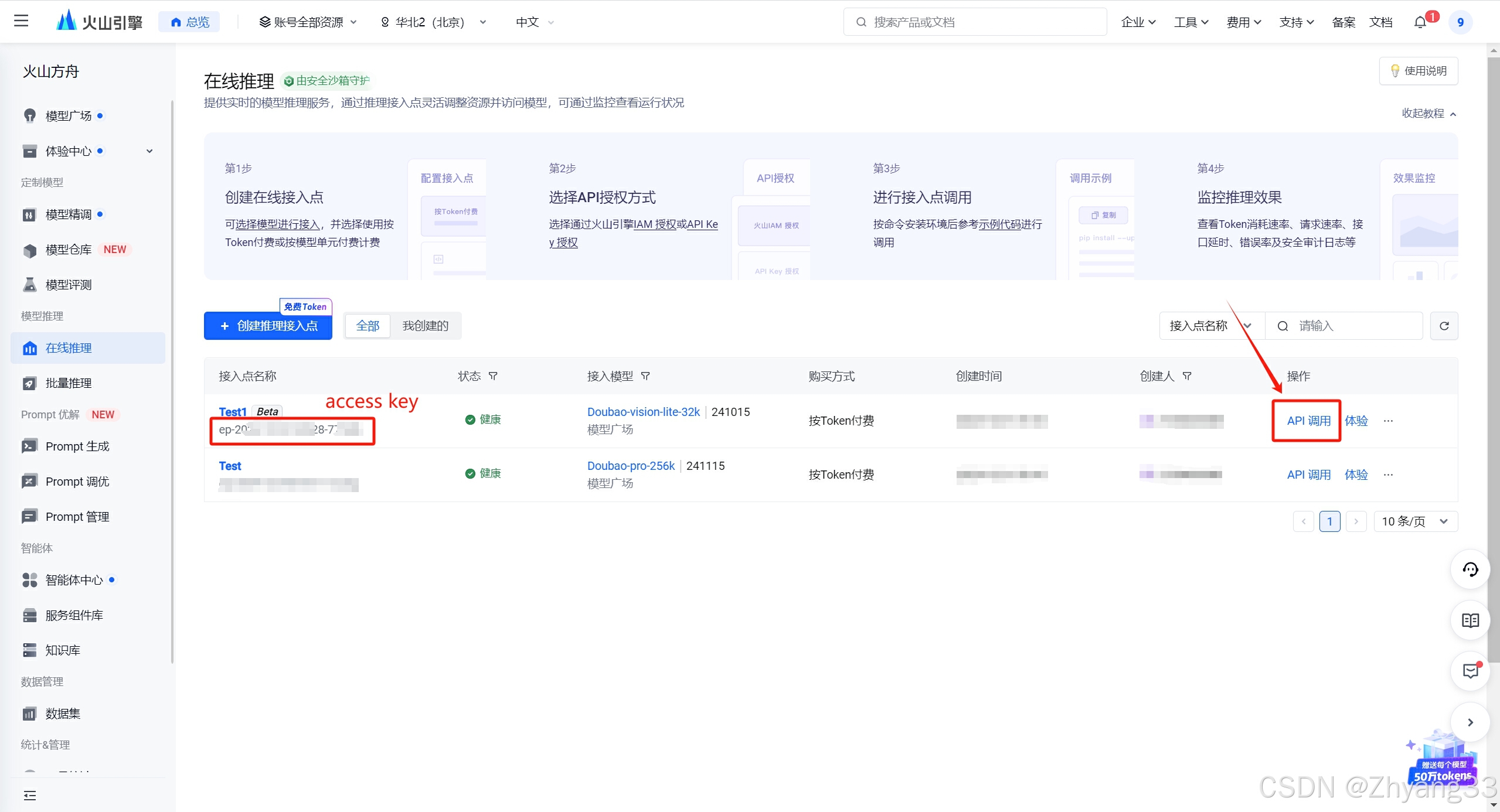Click the notification bell icon
This screenshot has height=812, width=1500.
(1420, 22)
